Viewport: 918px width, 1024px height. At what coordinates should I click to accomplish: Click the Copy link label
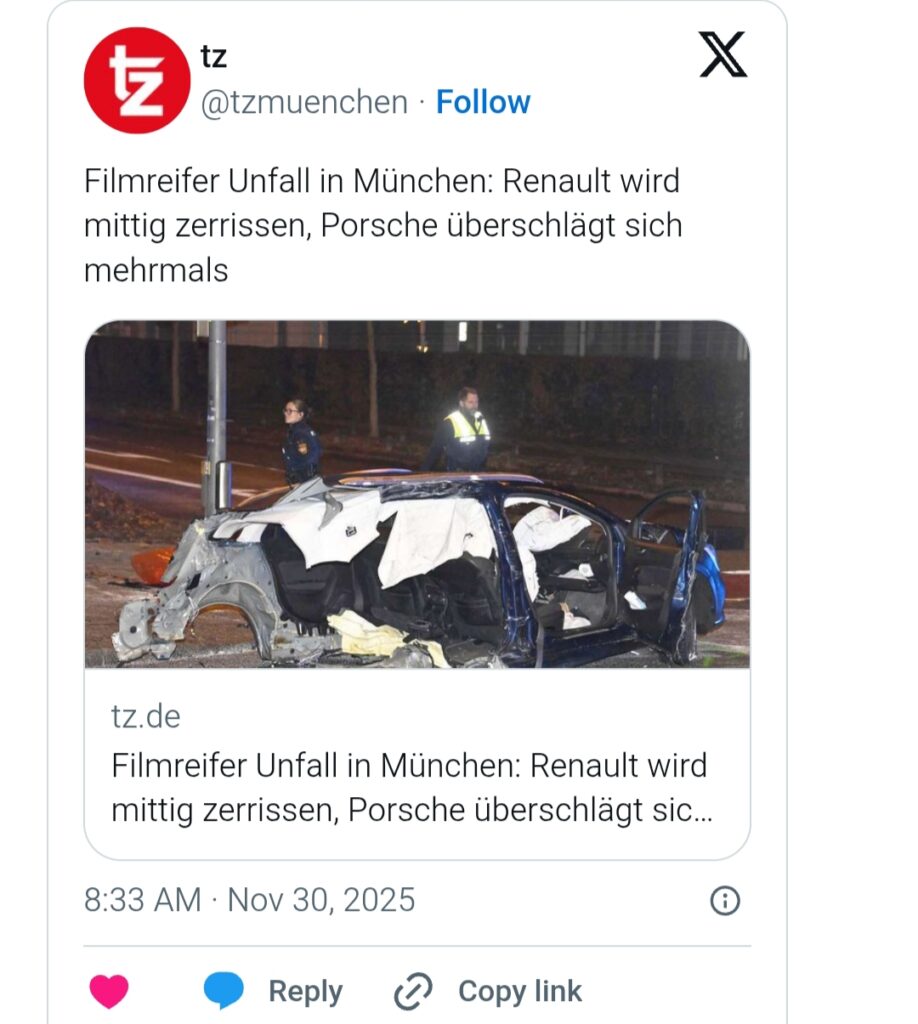coord(520,991)
